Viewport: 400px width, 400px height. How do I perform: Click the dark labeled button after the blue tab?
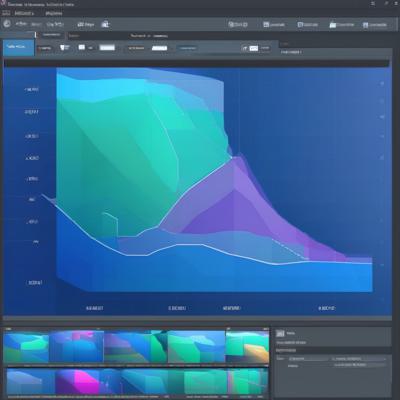44,48
